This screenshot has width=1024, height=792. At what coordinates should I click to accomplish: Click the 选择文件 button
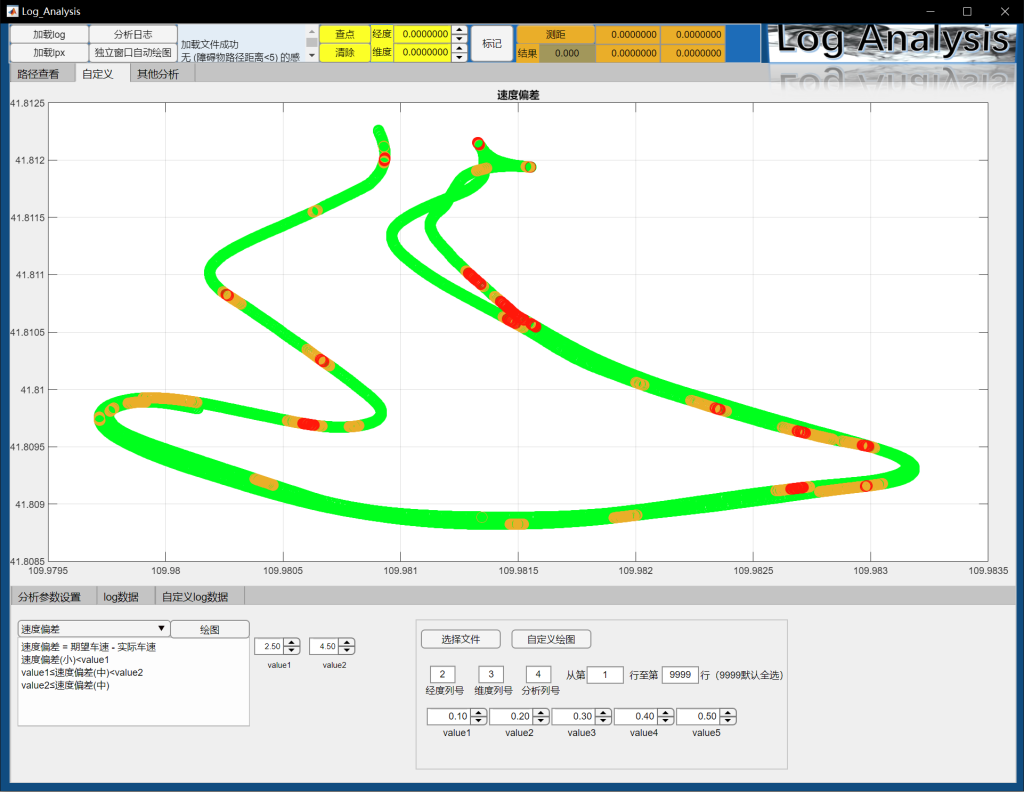tap(461, 639)
